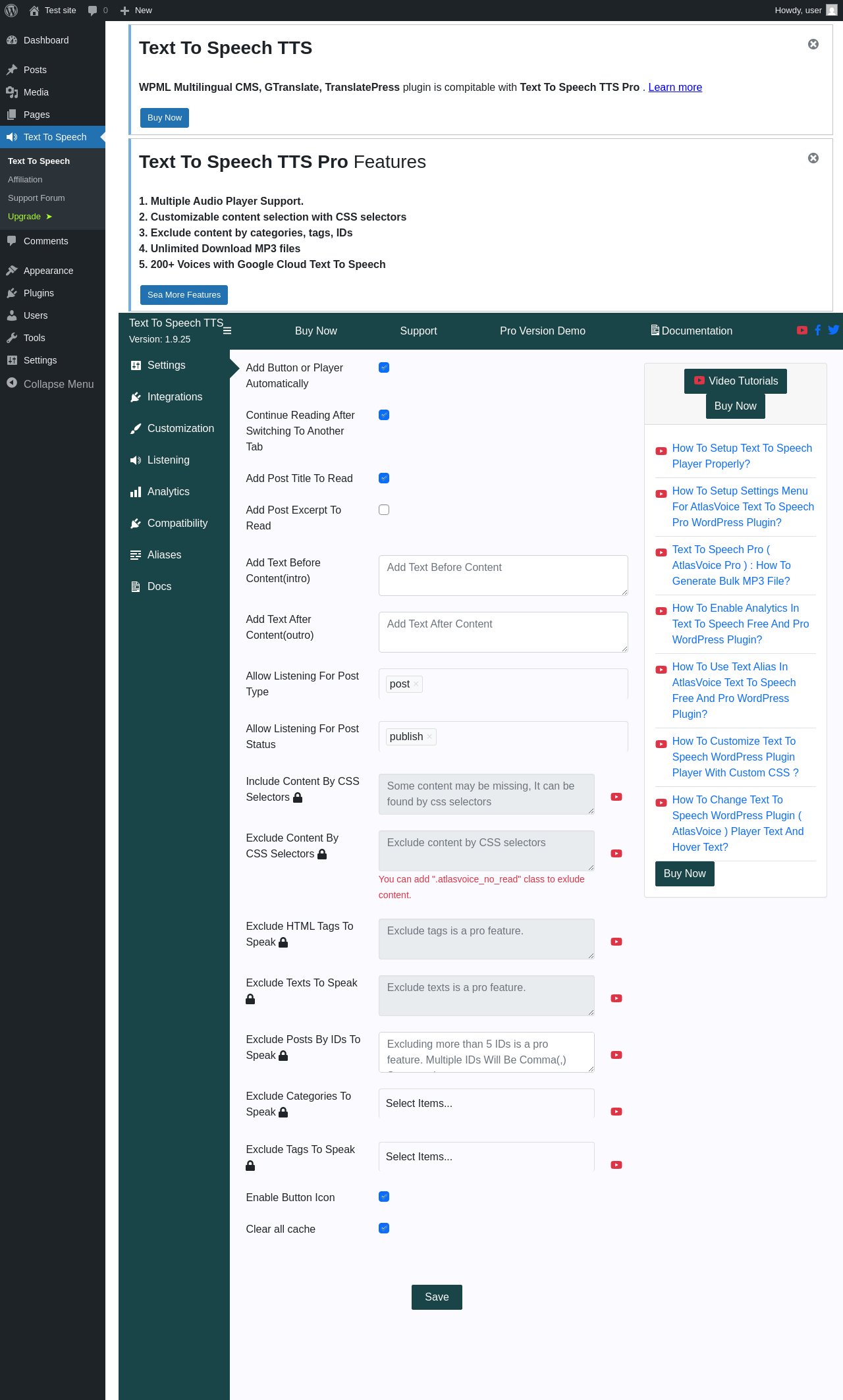Open Pro Version Demo in plugin header
This screenshot has width=843, height=1400.
543,331
